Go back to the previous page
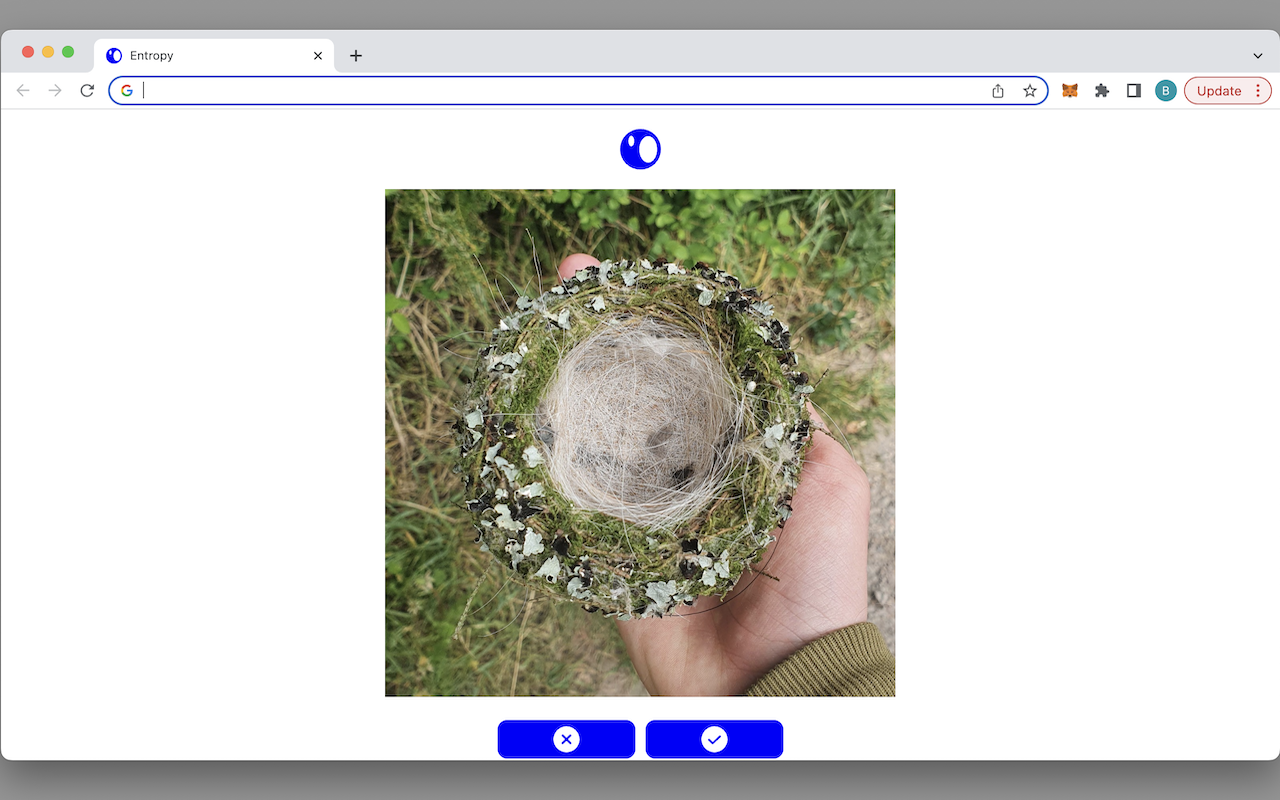The height and width of the screenshot is (800, 1280). point(23,91)
